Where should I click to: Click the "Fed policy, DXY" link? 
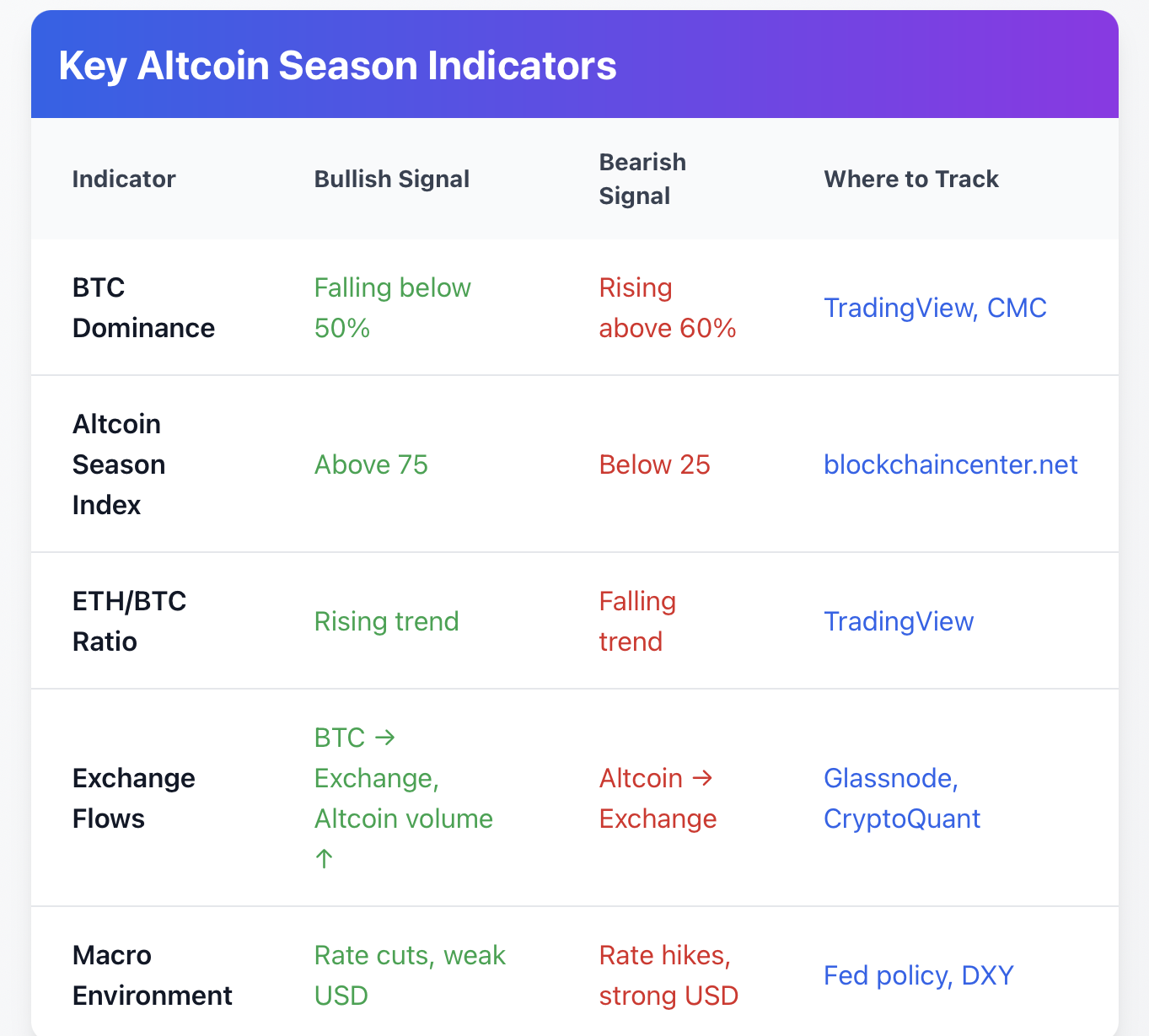tap(918, 975)
